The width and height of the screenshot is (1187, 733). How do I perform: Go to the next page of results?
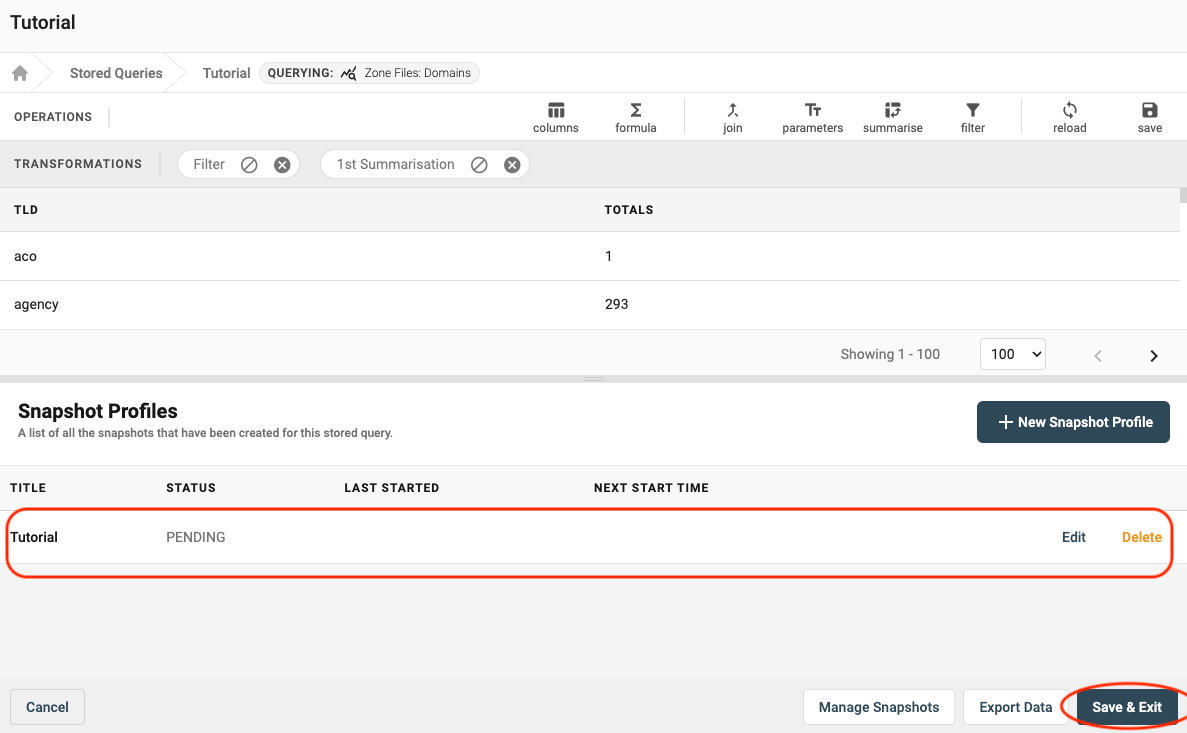coord(1154,356)
